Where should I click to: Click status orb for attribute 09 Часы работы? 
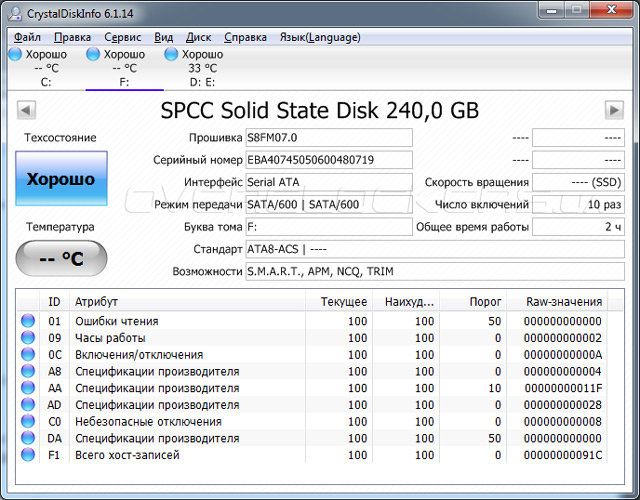coord(27,338)
